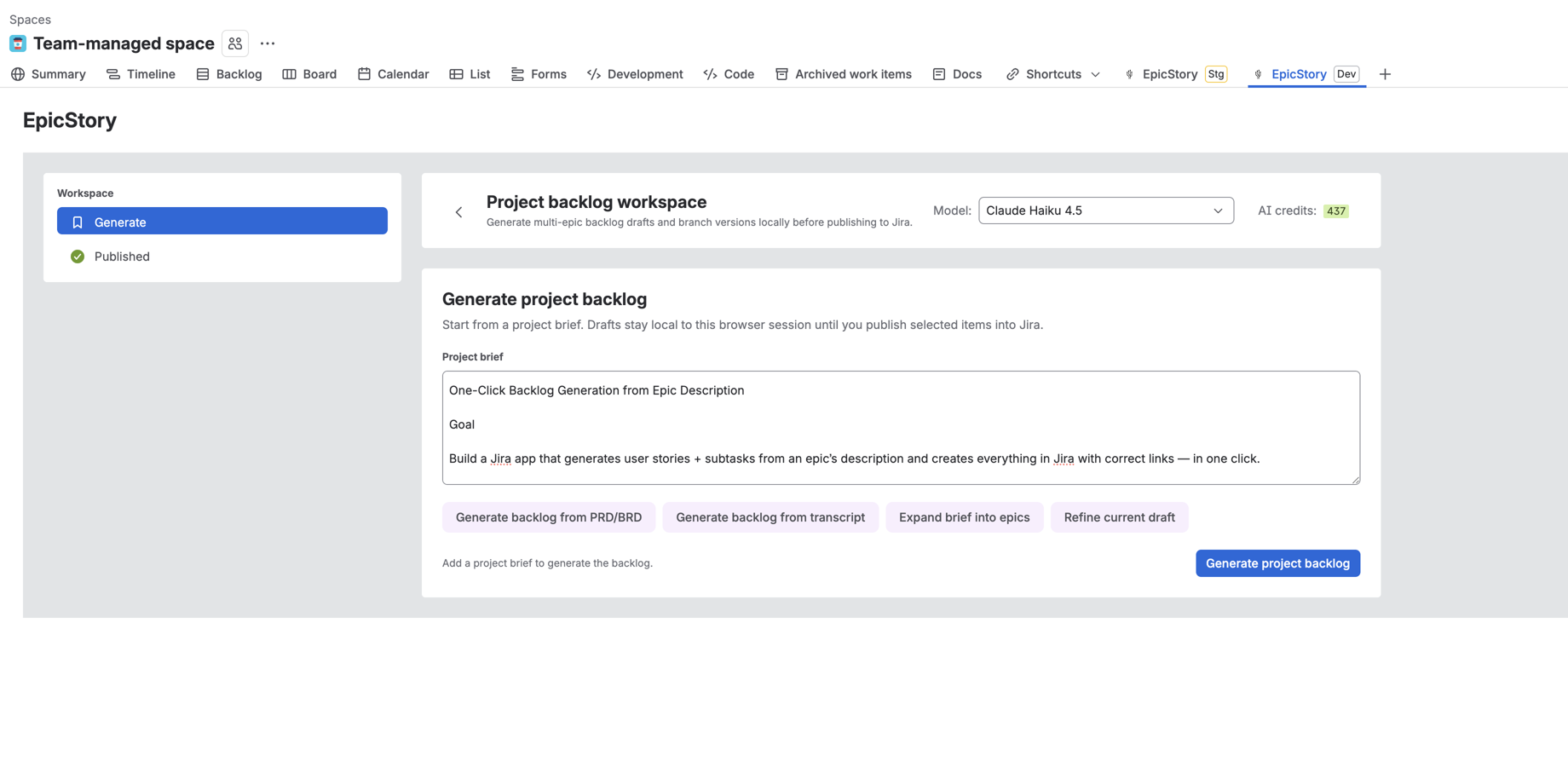Image resolution: width=1568 pixels, height=767 pixels.
Task: Click Generate backlog from PRD/BRD
Action: coord(549,517)
